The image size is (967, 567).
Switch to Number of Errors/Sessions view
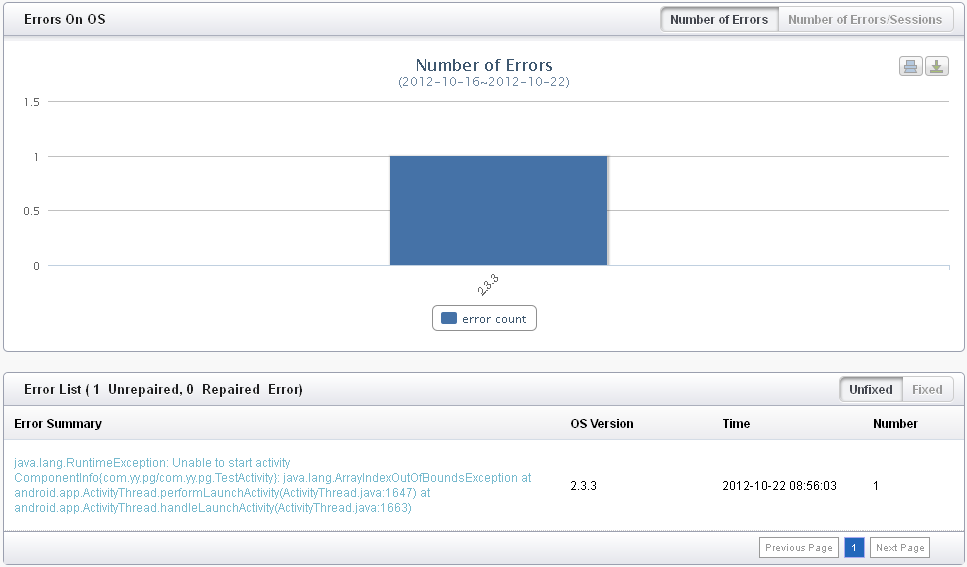coord(865,20)
